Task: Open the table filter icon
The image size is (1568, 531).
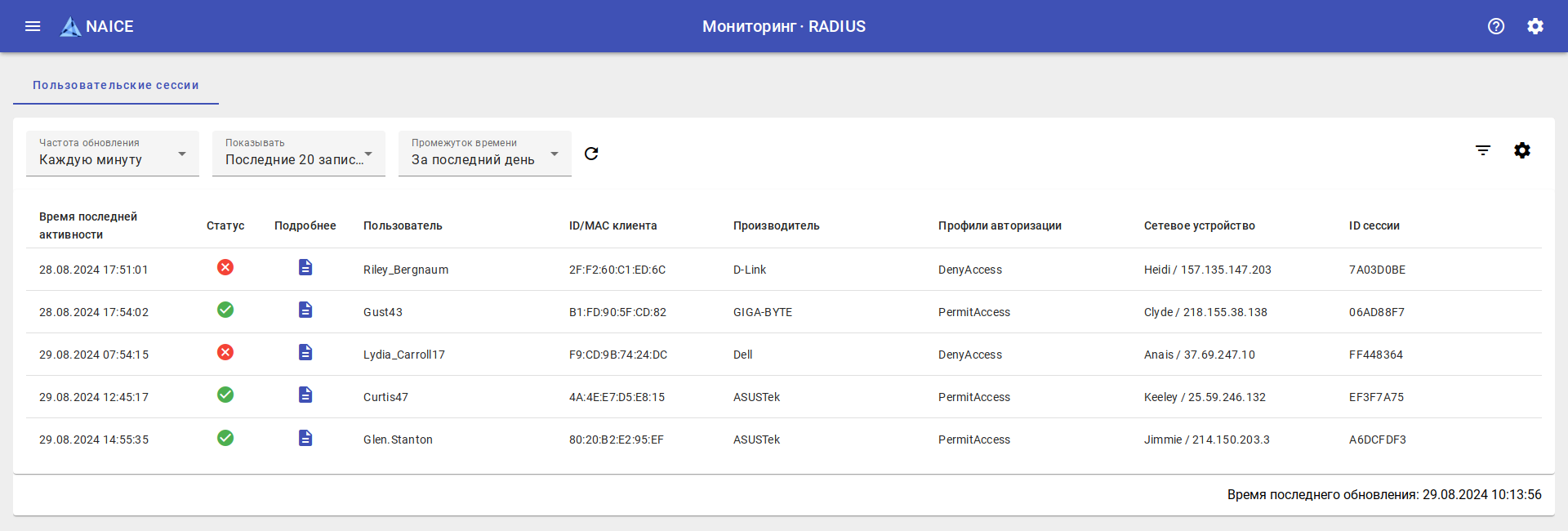Action: pyautogui.click(x=1483, y=150)
